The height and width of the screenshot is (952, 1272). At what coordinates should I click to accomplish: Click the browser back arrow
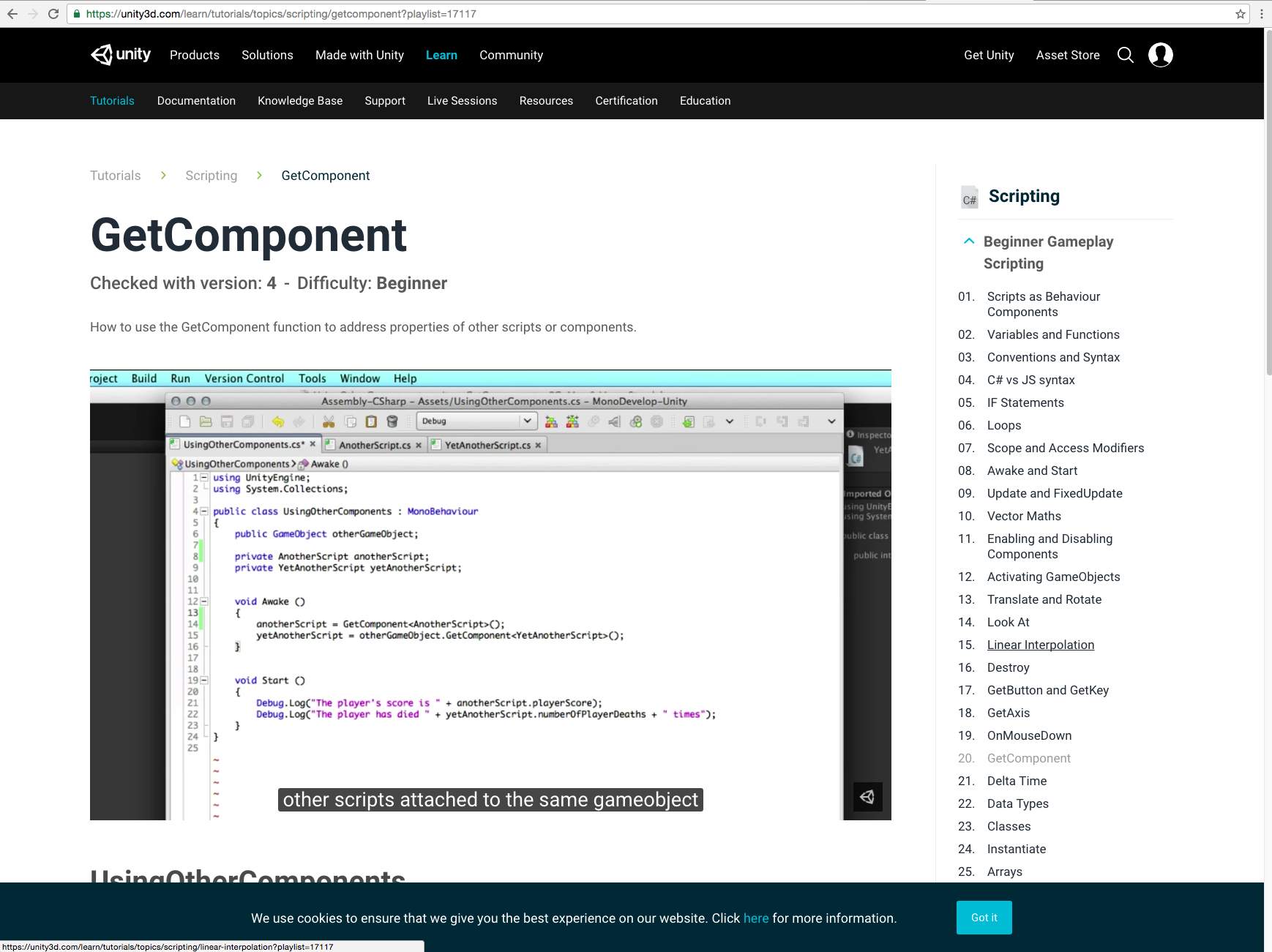12,14
